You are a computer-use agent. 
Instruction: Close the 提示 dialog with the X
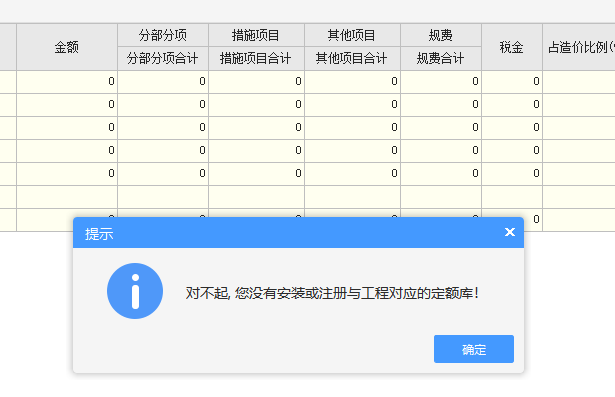pyautogui.click(x=509, y=232)
